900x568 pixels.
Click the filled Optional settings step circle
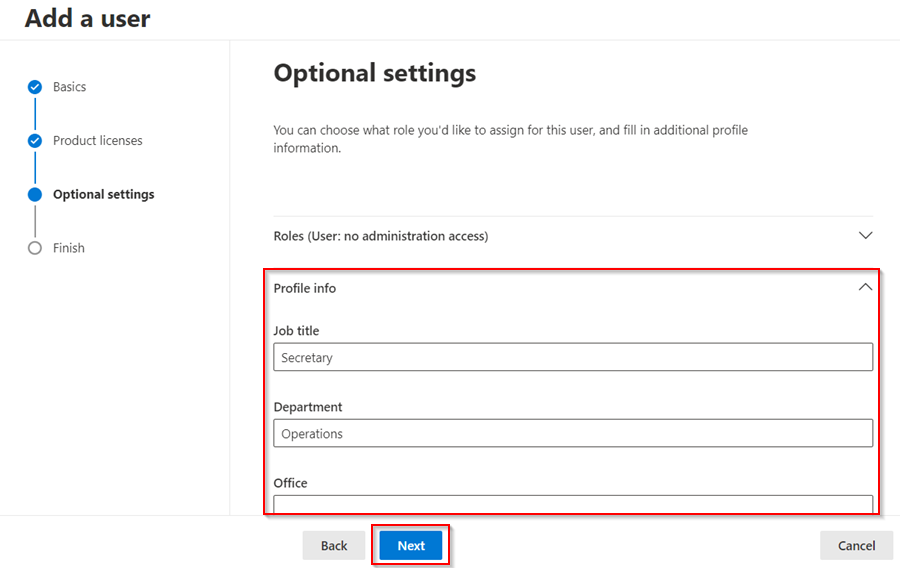[x=35, y=194]
